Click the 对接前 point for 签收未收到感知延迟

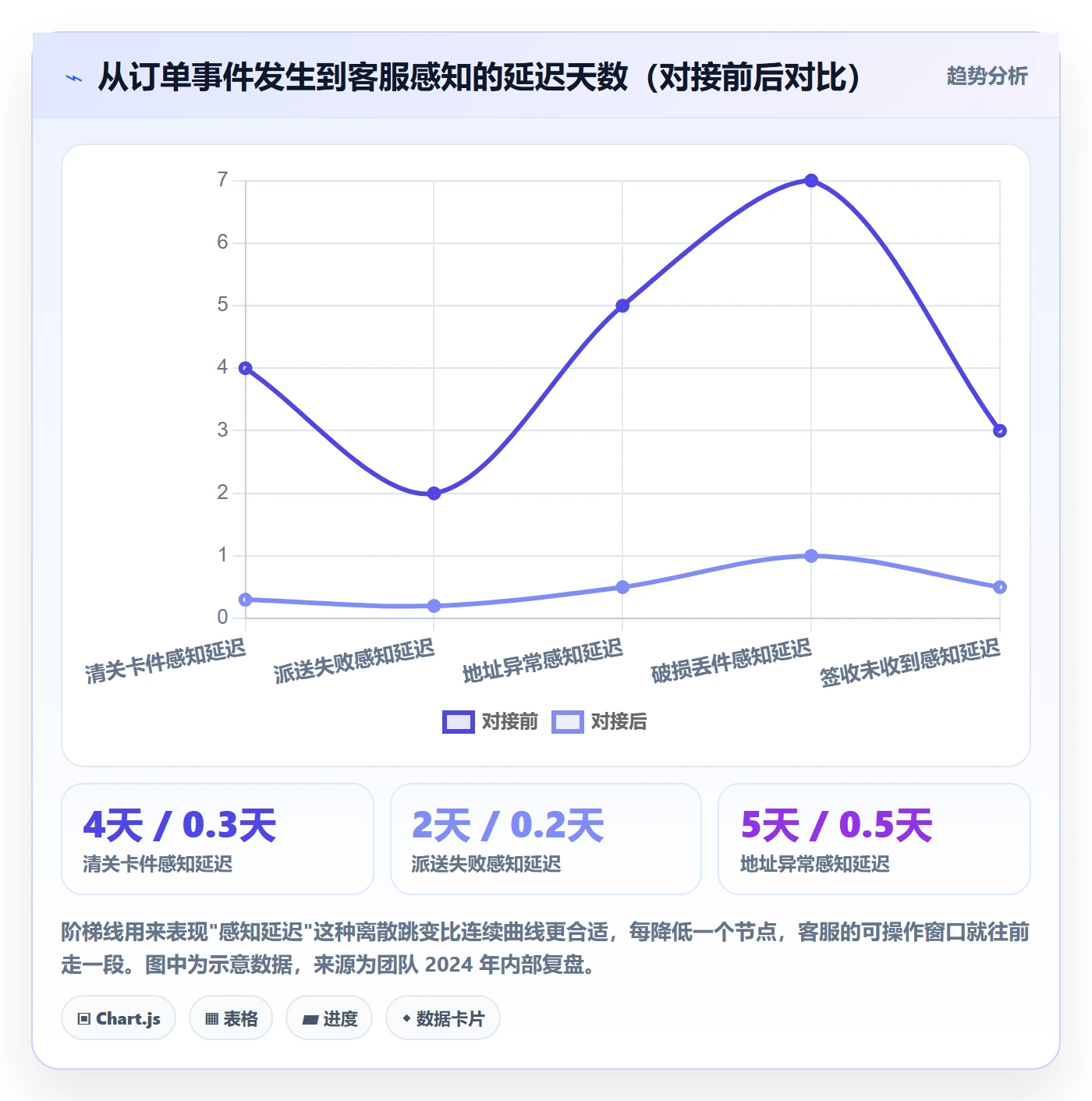[x=1000, y=430]
